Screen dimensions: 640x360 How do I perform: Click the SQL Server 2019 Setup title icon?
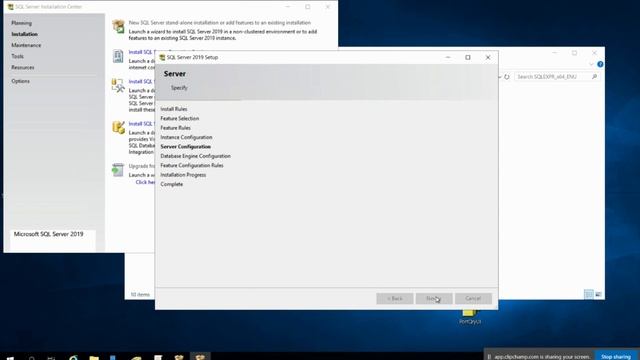(162, 58)
